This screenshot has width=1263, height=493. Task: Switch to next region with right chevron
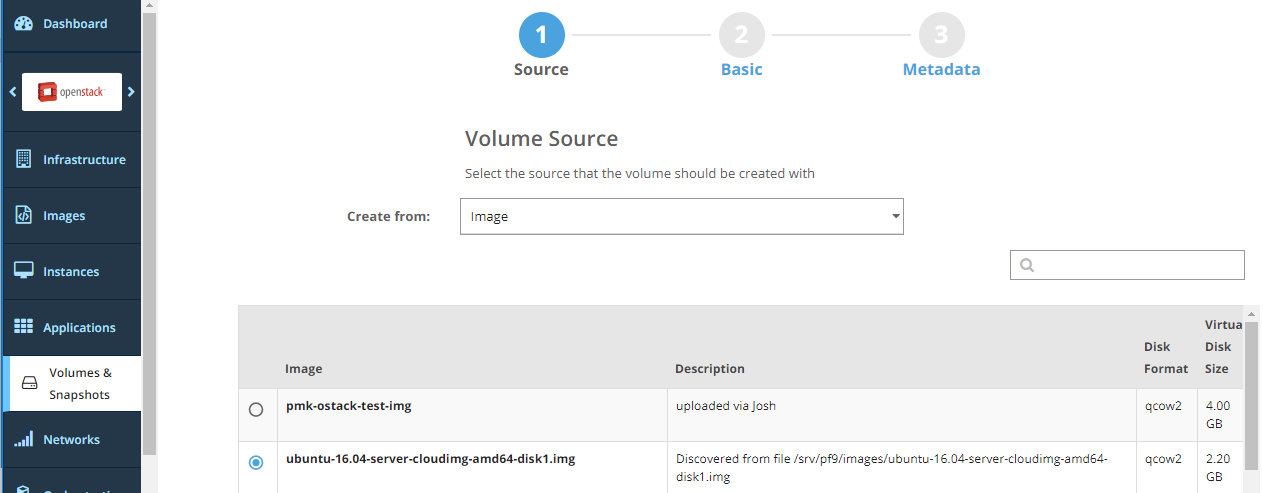pyautogui.click(x=131, y=92)
